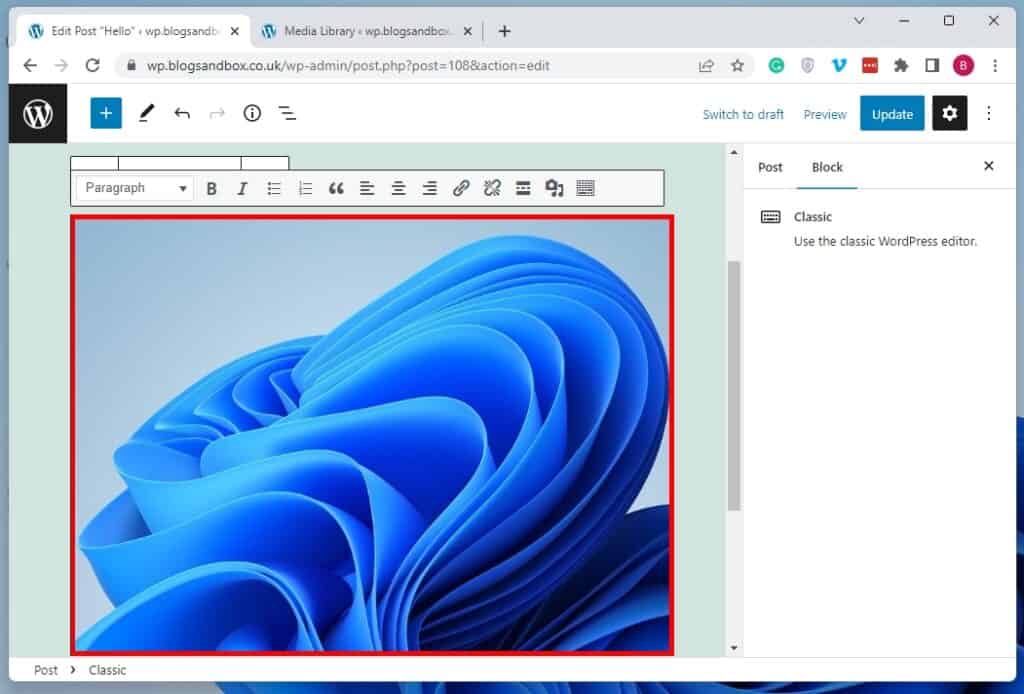Select the blue abstract image in editor

372,435
